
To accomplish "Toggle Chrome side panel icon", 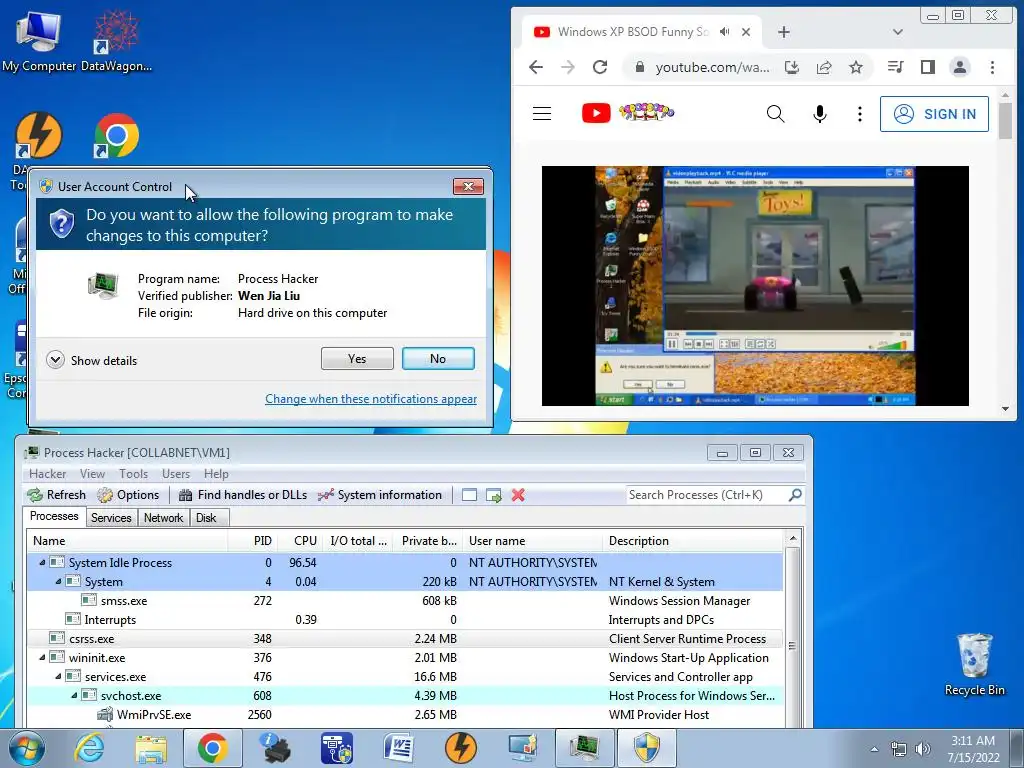I will pos(928,67).
